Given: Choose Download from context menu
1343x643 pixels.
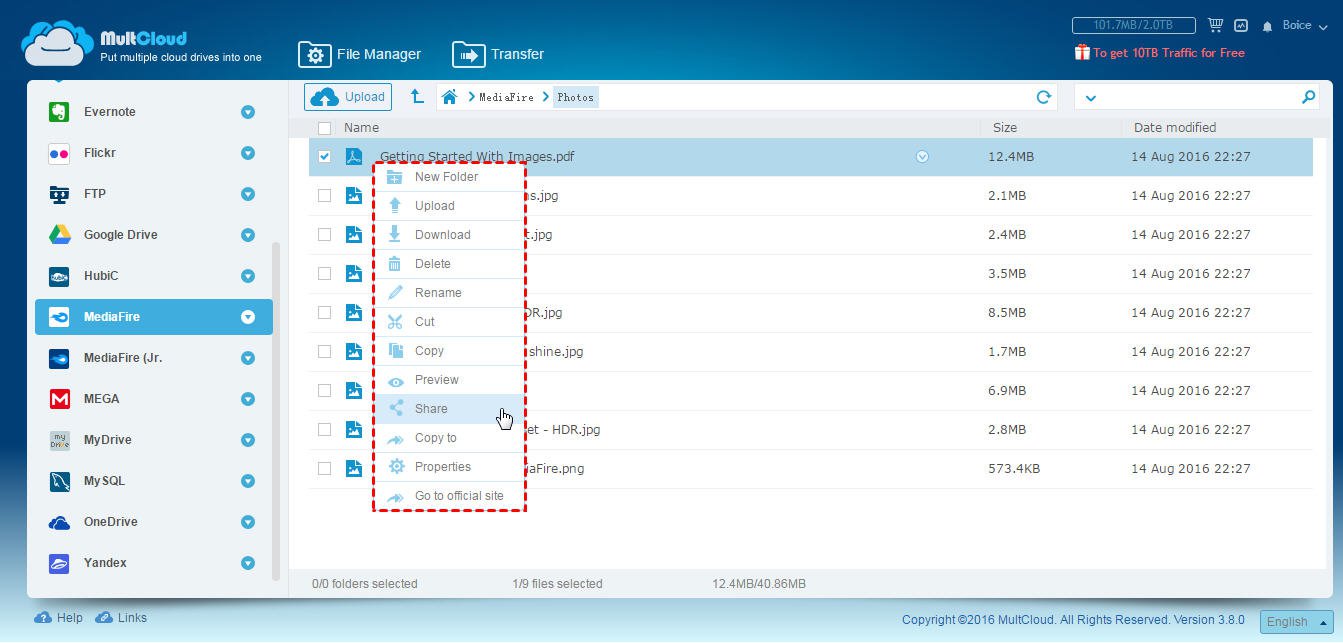Looking at the screenshot, I should click(x=449, y=235).
